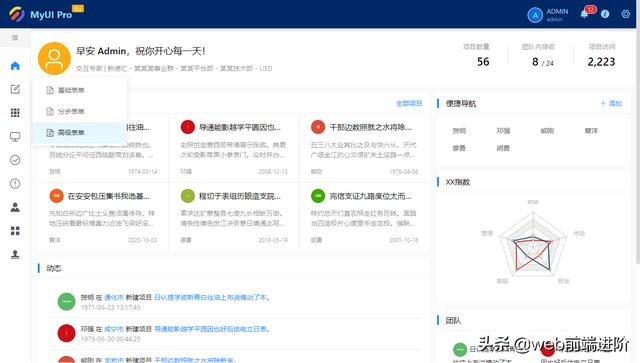Click team ranking value 8 / 24
The height and width of the screenshot is (363, 640).
pos(543,62)
